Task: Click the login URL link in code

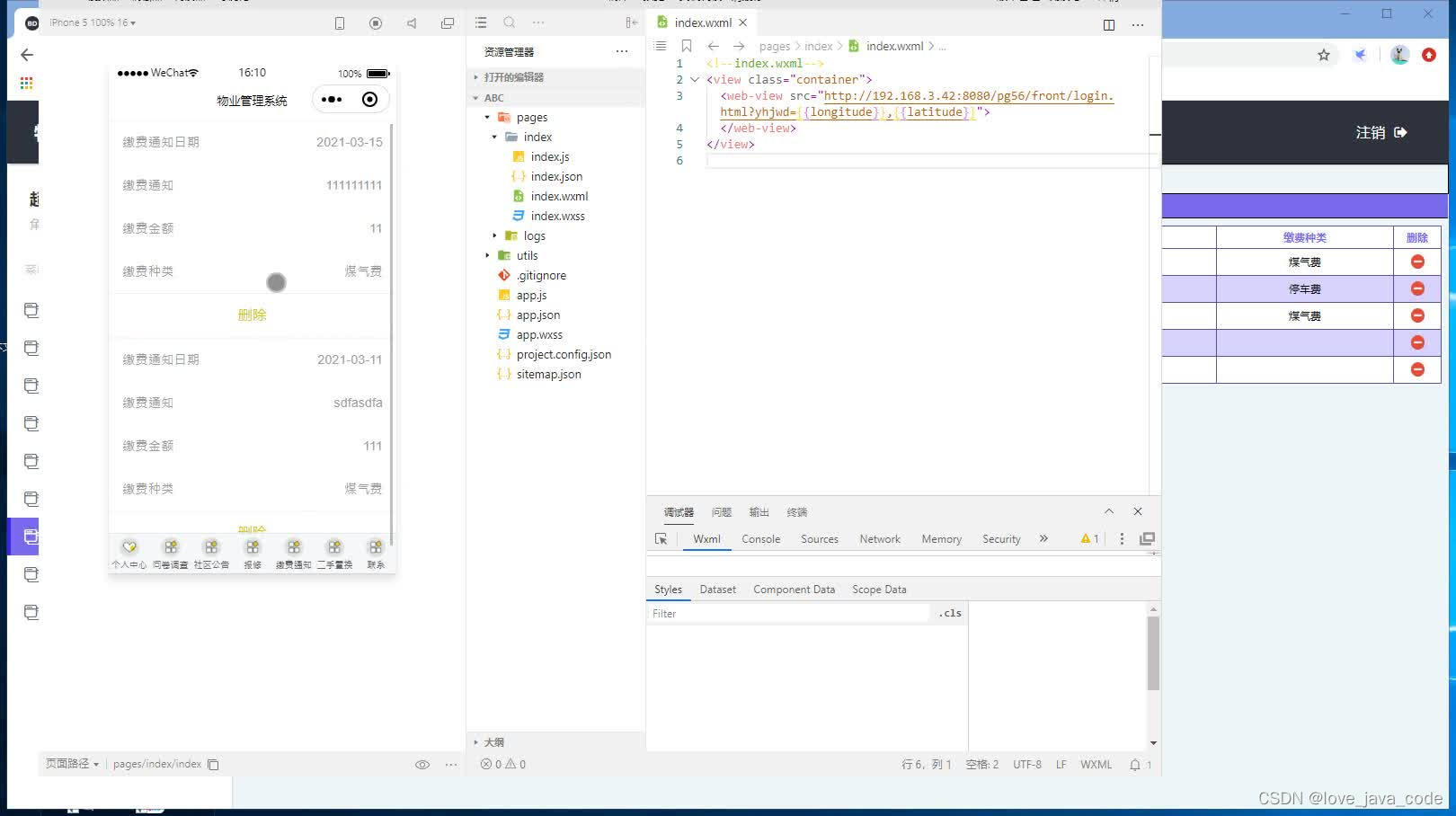Action: (x=917, y=104)
